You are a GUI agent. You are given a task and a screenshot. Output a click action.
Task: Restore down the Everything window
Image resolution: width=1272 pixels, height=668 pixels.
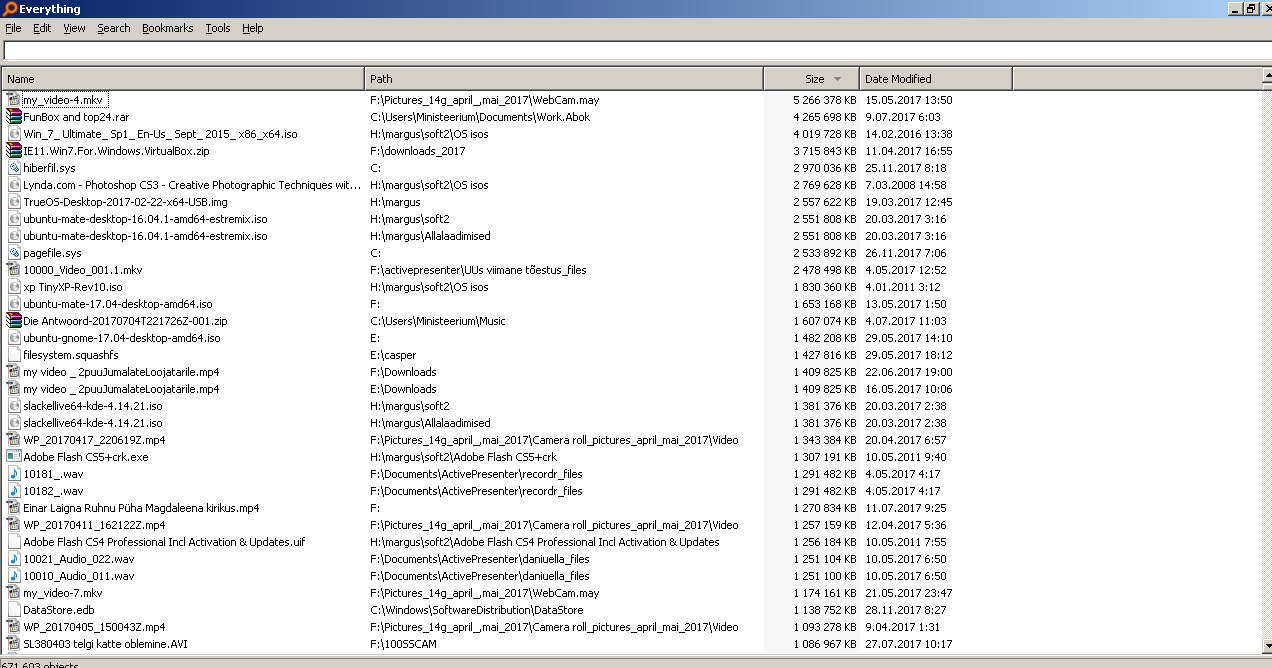pos(1250,8)
